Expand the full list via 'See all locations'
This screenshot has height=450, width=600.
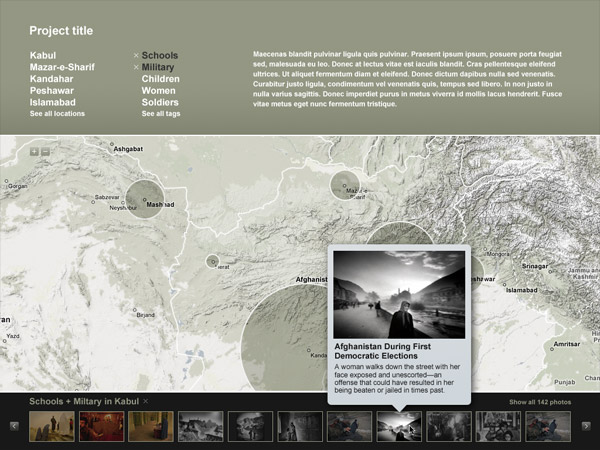(x=57, y=114)
